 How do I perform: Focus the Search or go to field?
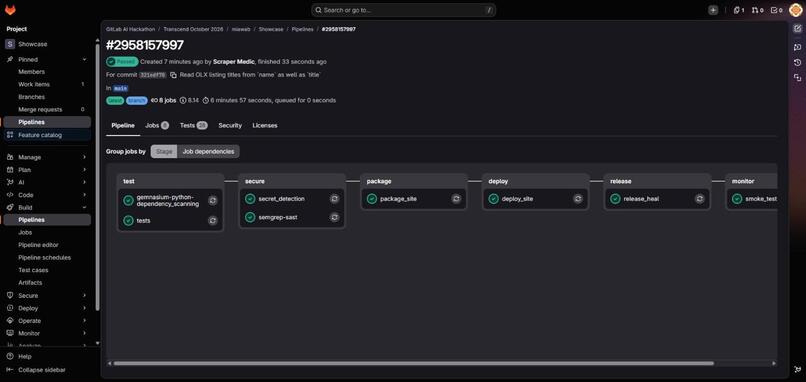tap(404, 10)
